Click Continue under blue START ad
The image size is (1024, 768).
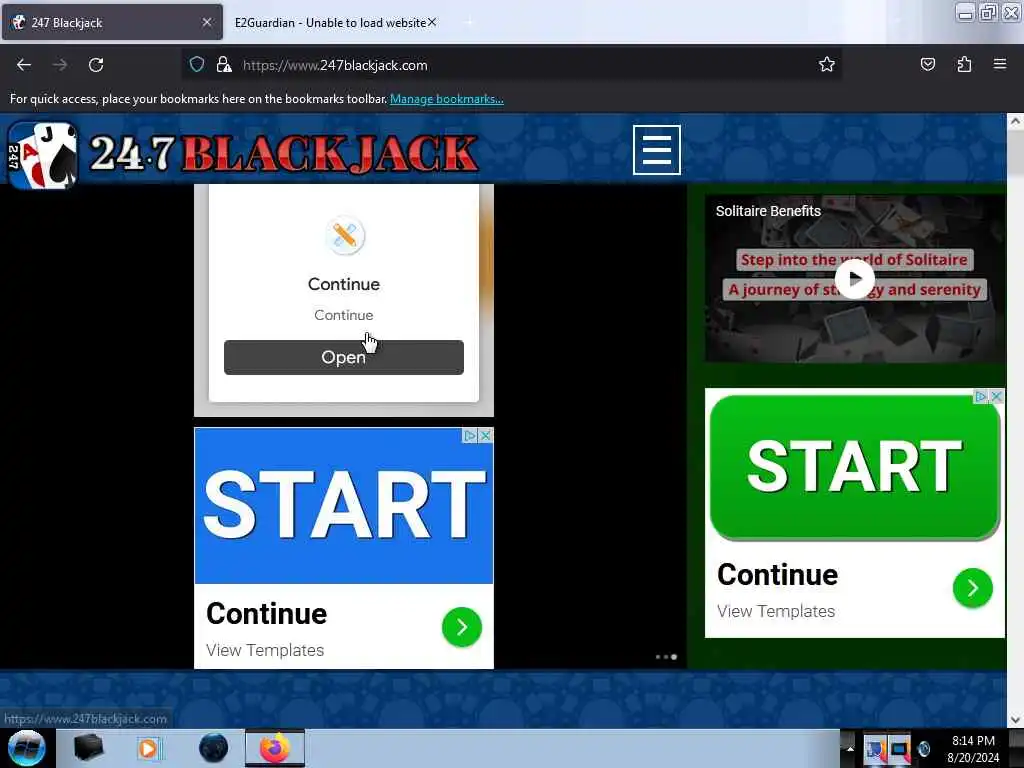tap(266, 614)
